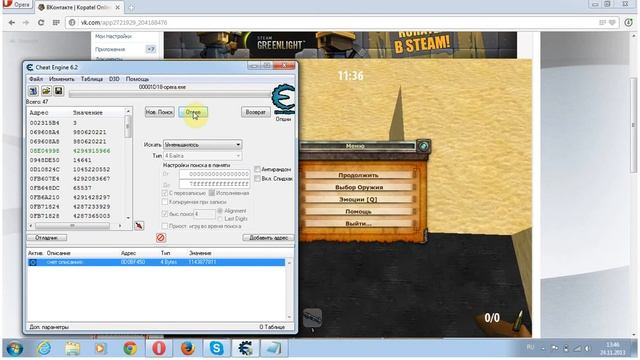Open the Windows Start menu
Image resolution: width=640 pixels, height=360 pixels.
tap(15, 349)
